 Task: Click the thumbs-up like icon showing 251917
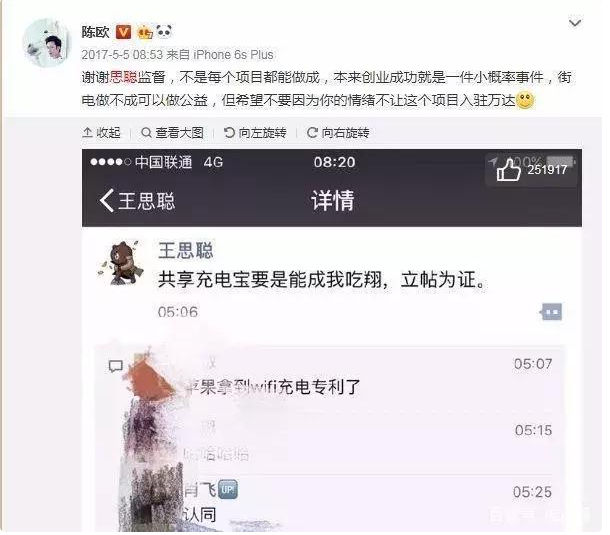click(x=508, y=170)
